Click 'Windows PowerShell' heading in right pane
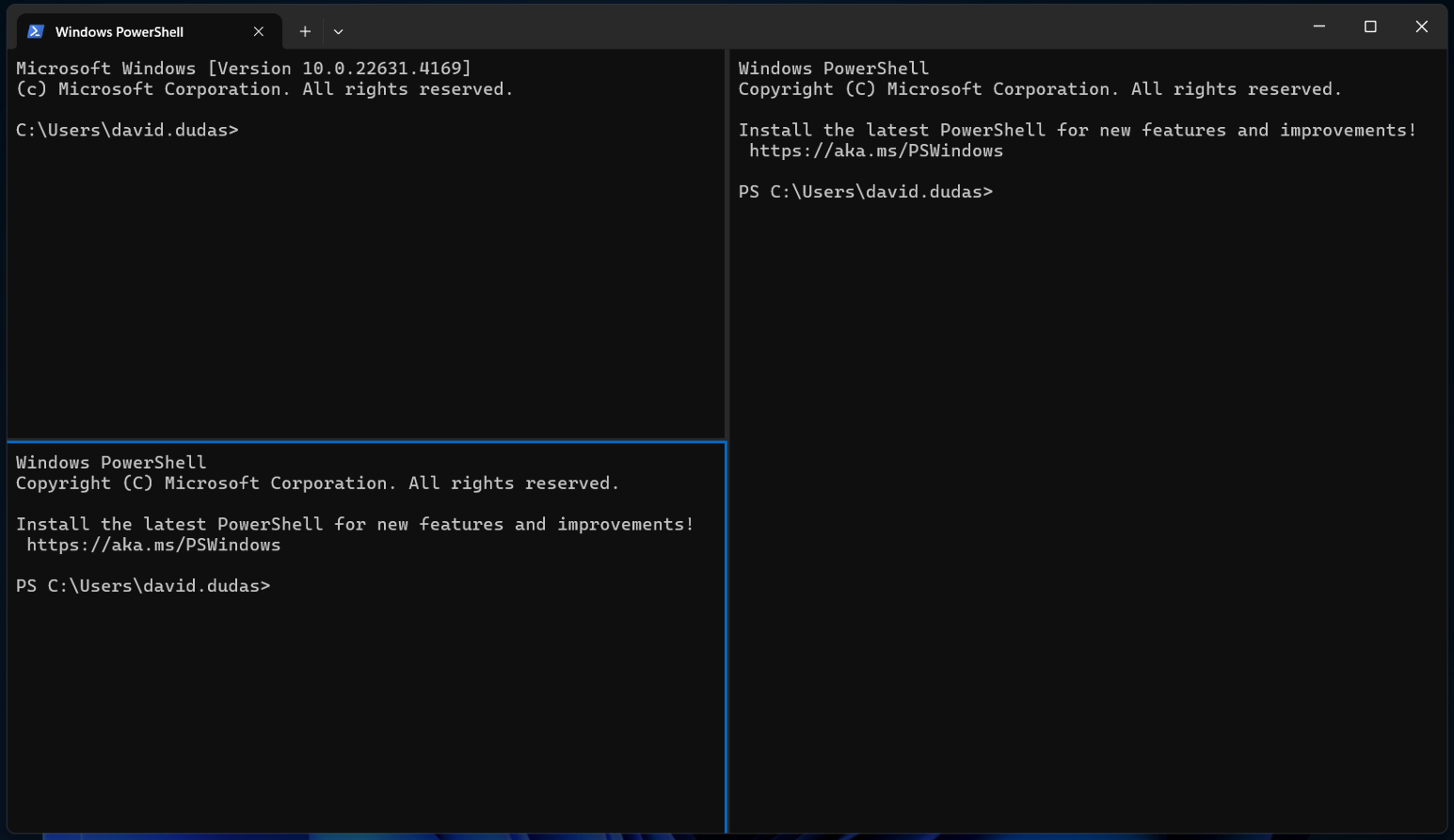Screen dimensions: 1454x840 (834, 69)
